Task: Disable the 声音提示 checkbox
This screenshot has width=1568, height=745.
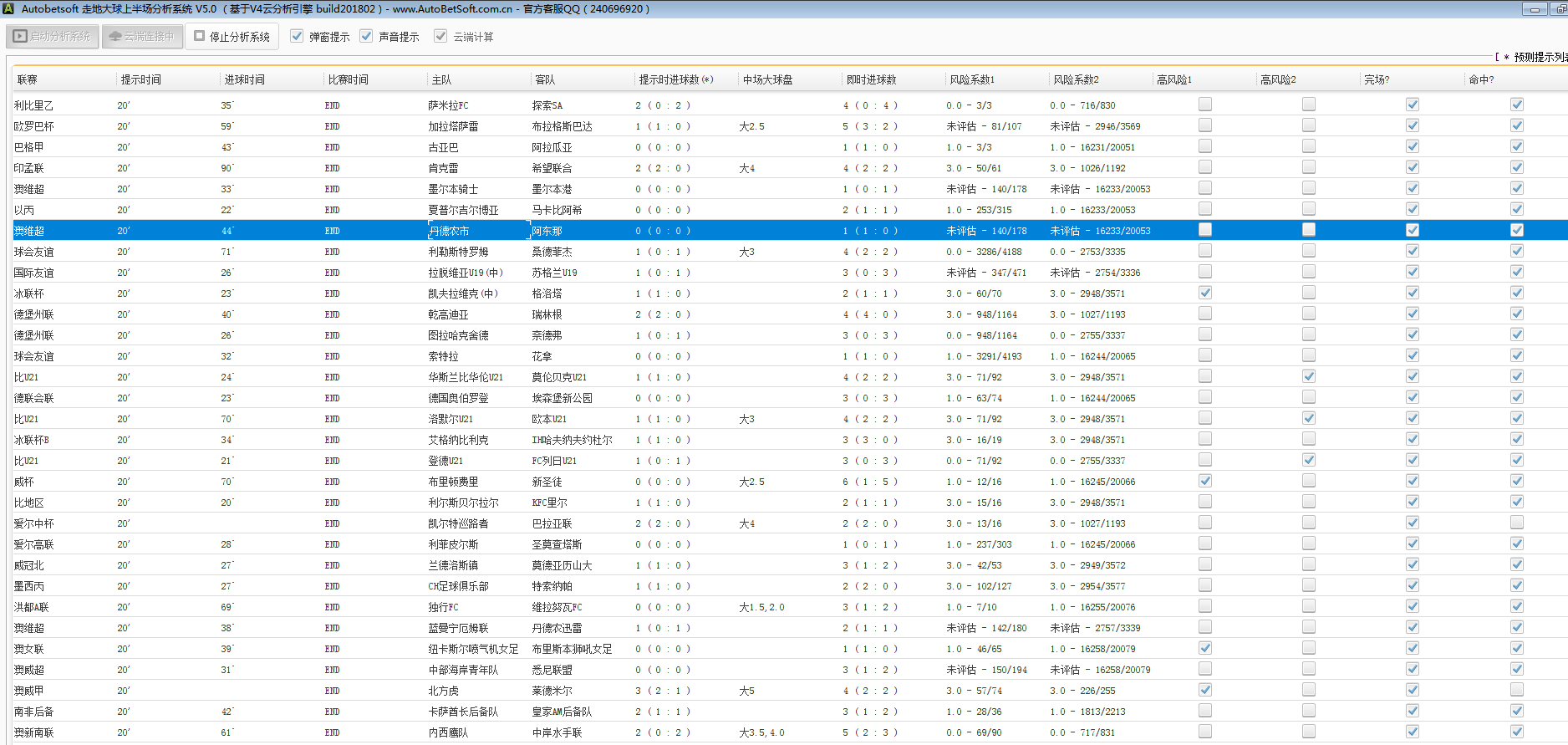Action: (x=366, y=36)
